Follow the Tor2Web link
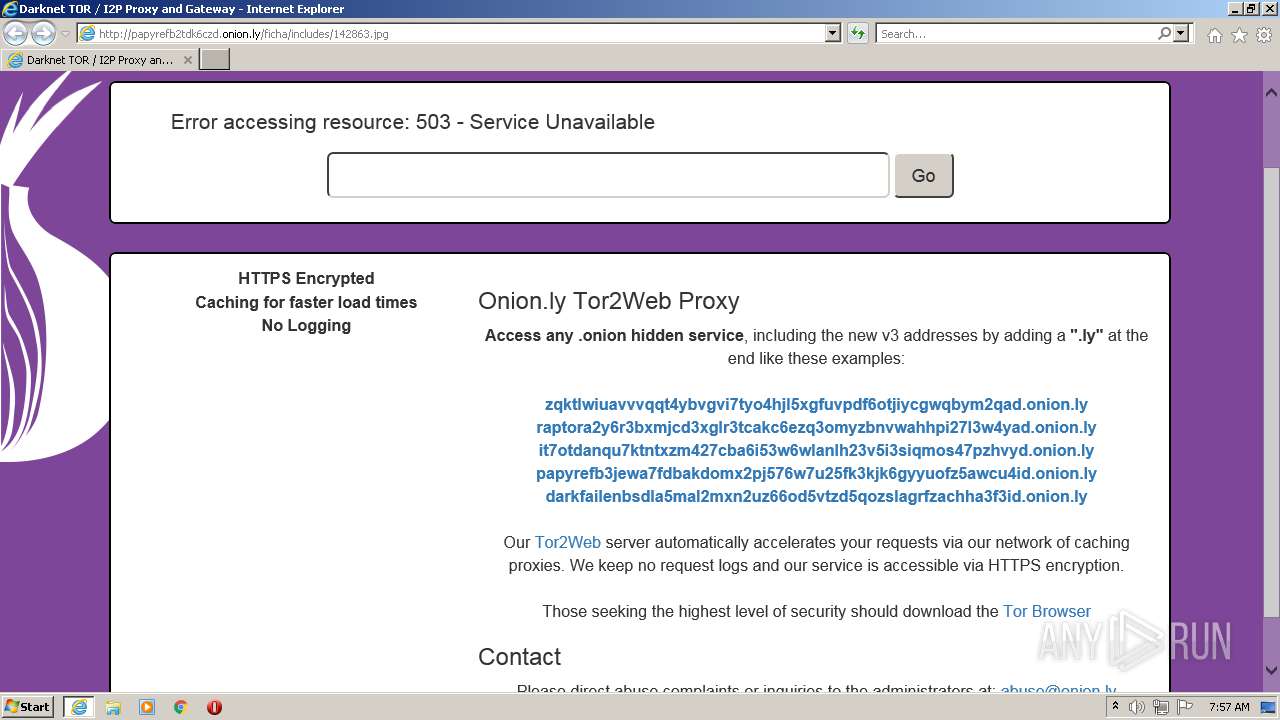Image resolution: width=1280 pixels, height=720 pixels. [x=567, y=542]
